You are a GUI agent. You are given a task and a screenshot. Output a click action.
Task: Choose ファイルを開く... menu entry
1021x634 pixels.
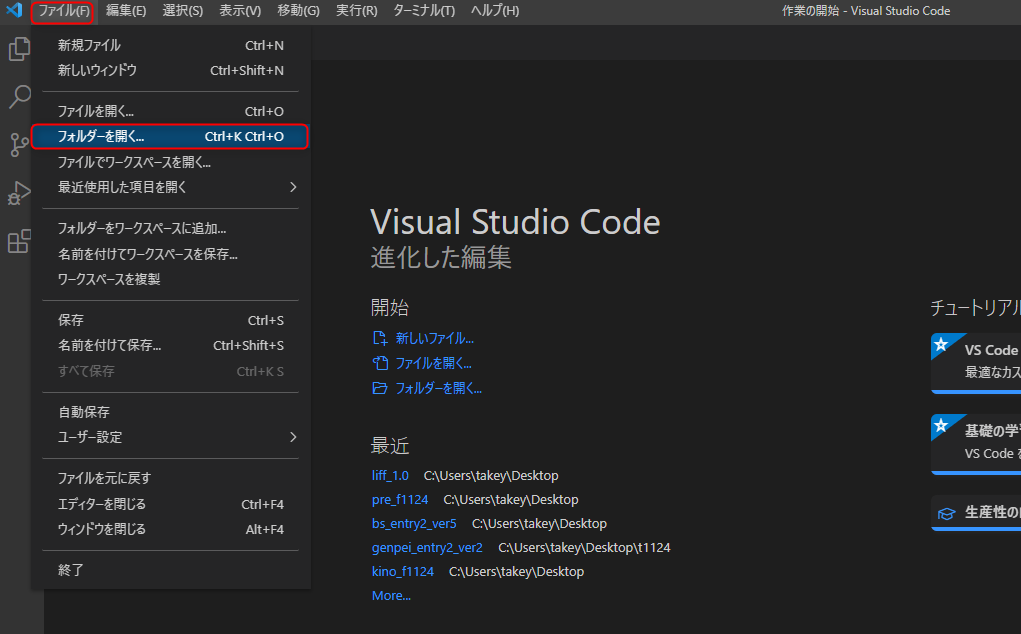coord(171,111)
